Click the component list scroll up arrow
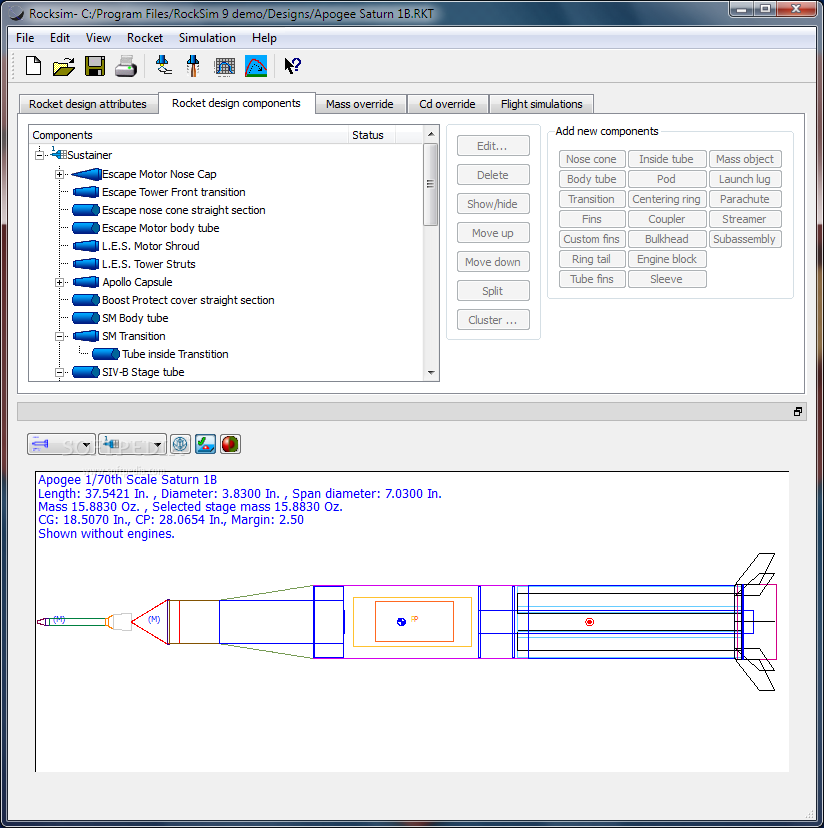The width and height of the screenshot is (824, 828). point(431,134)
